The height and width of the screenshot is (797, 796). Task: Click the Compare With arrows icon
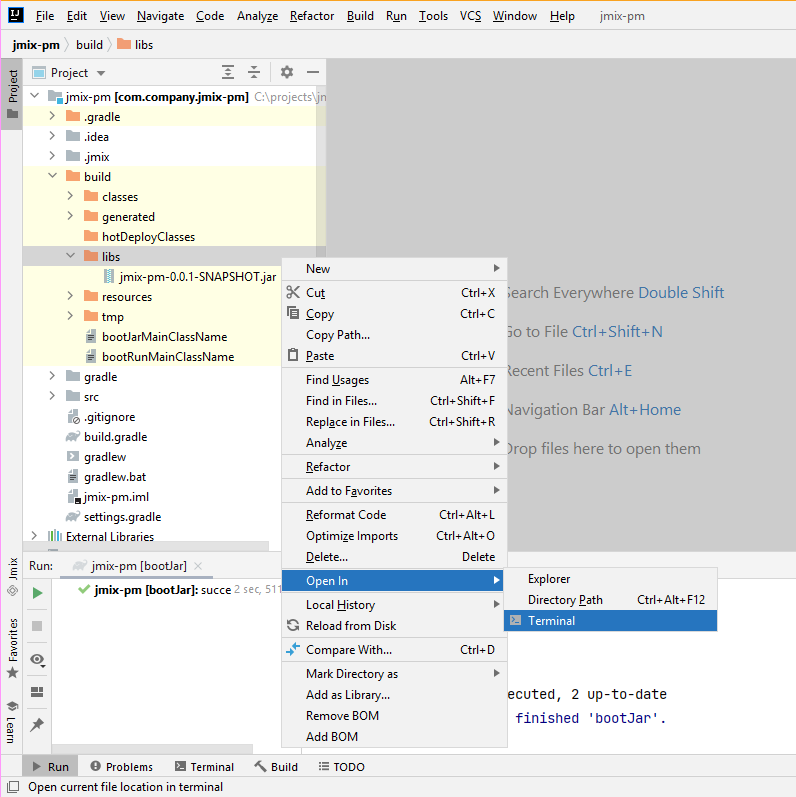coord(293,649)
